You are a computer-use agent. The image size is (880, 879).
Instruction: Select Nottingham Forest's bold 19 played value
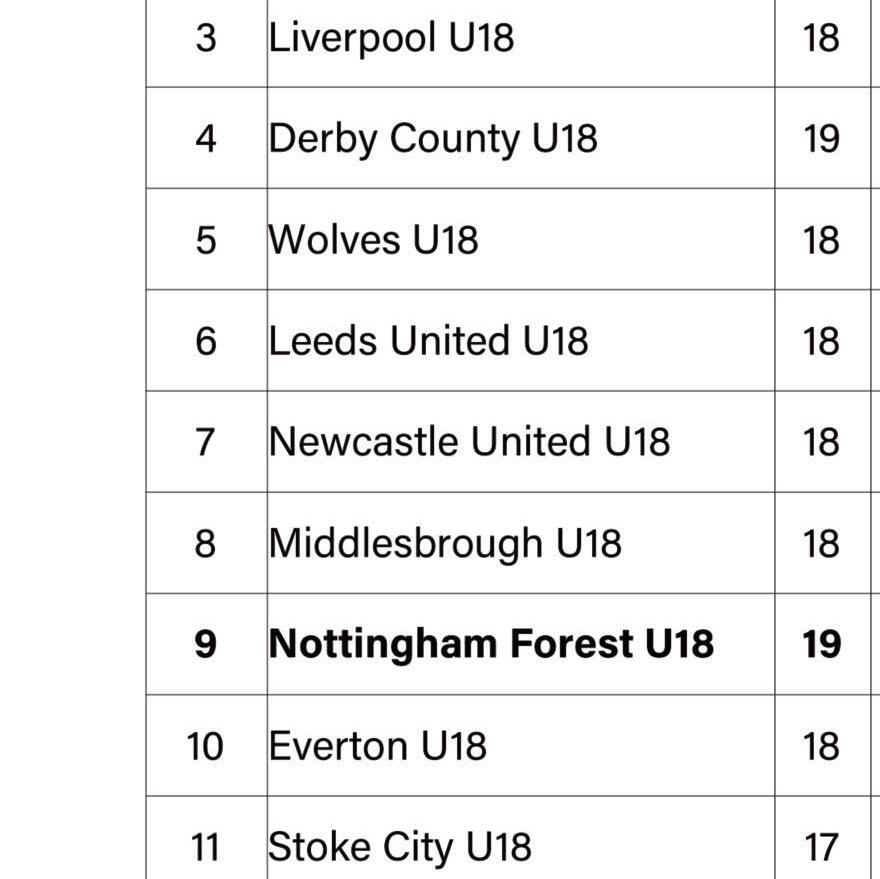821,644
